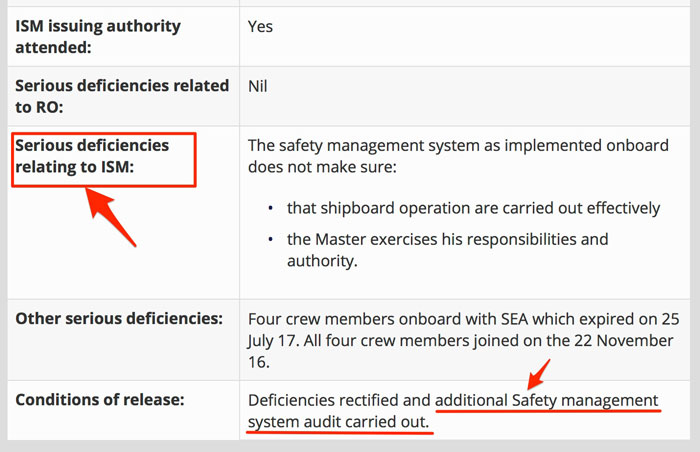This screenshot has height=452, width=700.
Task: Click the 'Deficiencies rectified and' text
Action: pyautogui.click(x=339, y=401)
